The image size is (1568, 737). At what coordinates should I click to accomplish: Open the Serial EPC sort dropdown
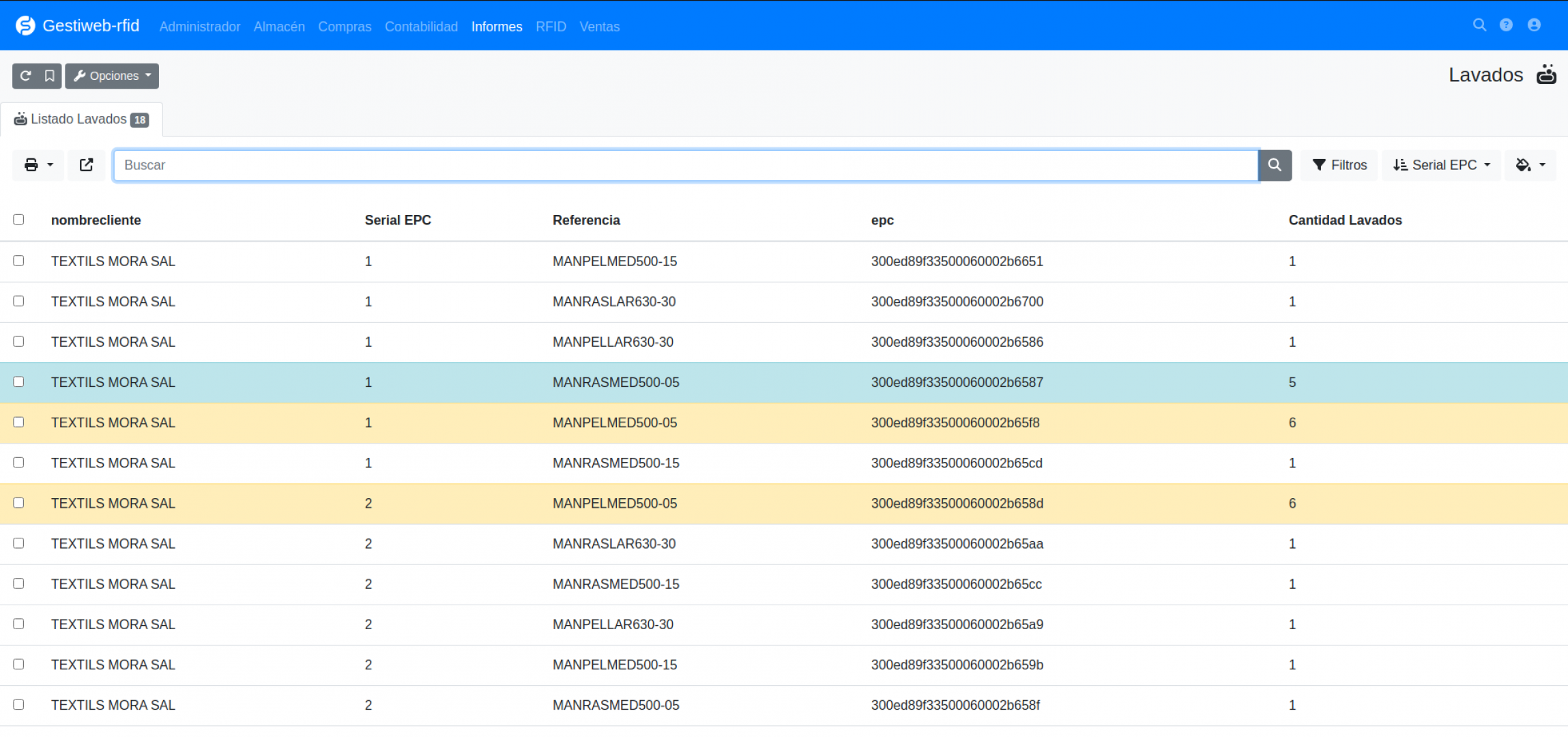coord(1441,165)
